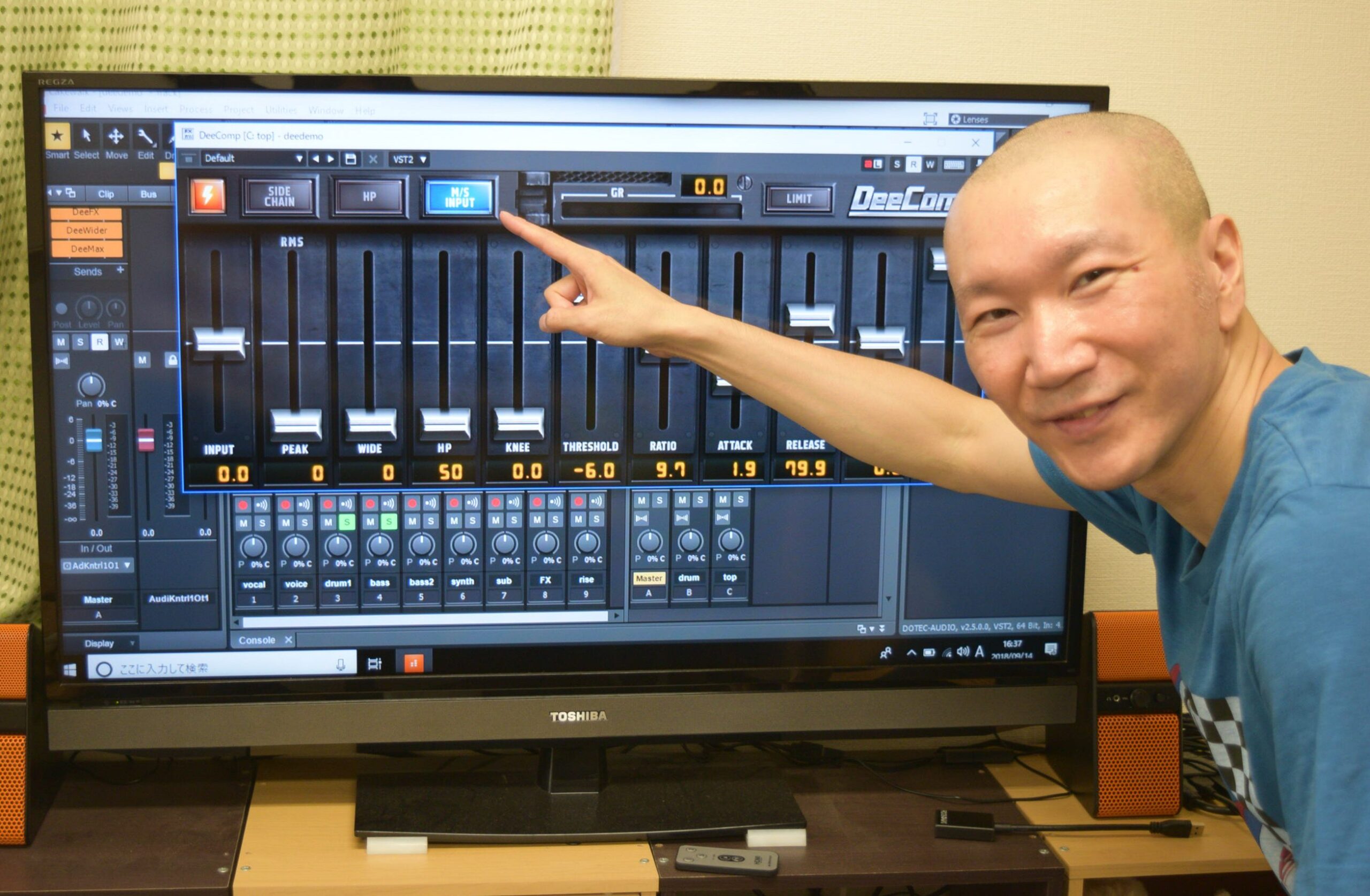Select the top bus name

coord(729,577)
